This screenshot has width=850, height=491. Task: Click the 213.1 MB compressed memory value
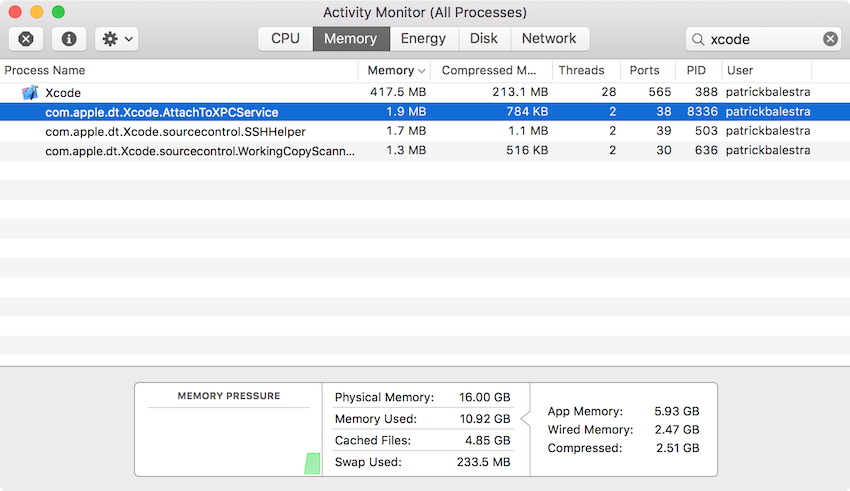click(x=520, y=92)
